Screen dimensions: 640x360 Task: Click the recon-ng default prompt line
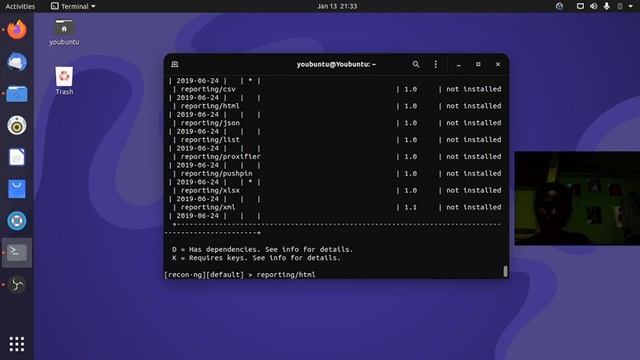(240, 275)
